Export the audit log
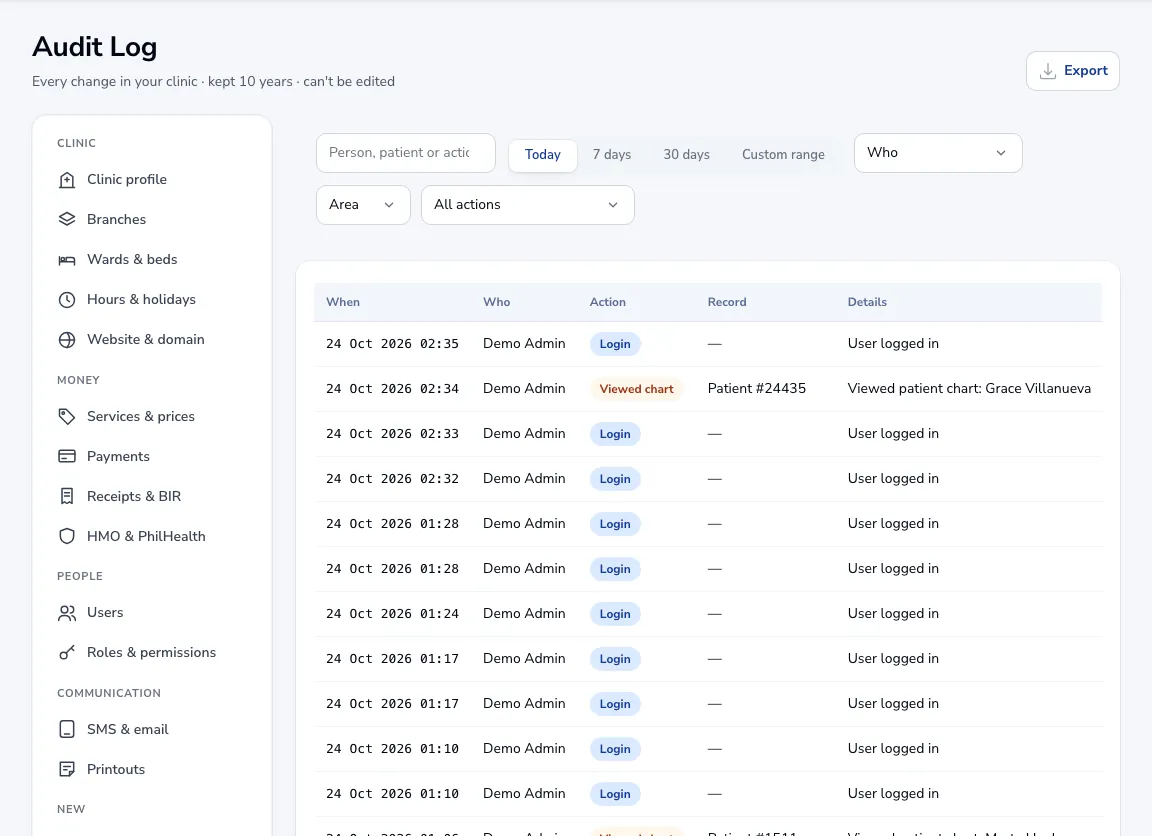1152x836 pixels. [1073, 71]
